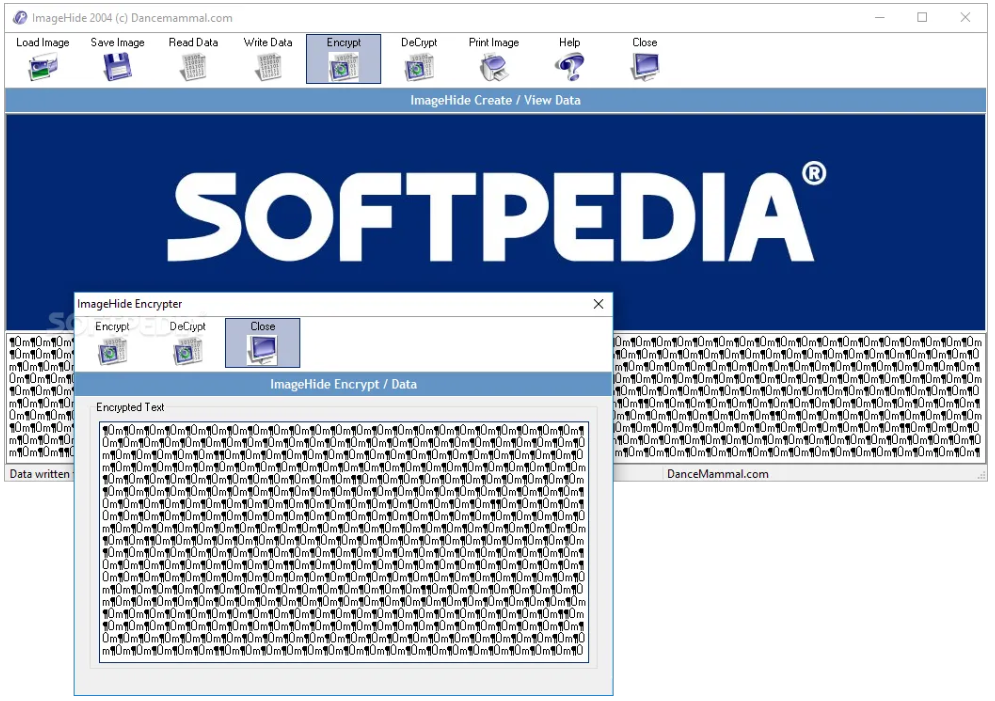995x701 pixels.
Task: Click the ImageHide Create / View Data banner
Action: 495,100
